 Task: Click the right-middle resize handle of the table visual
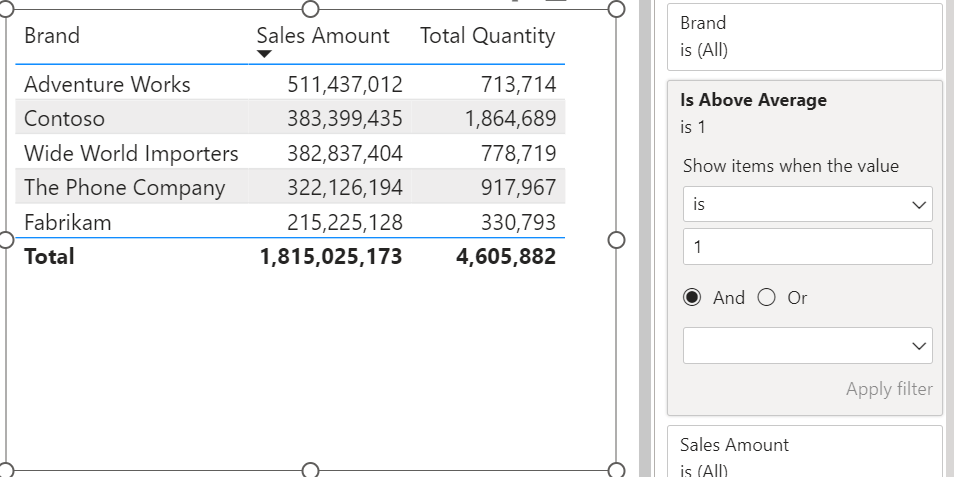click(616, 240)
